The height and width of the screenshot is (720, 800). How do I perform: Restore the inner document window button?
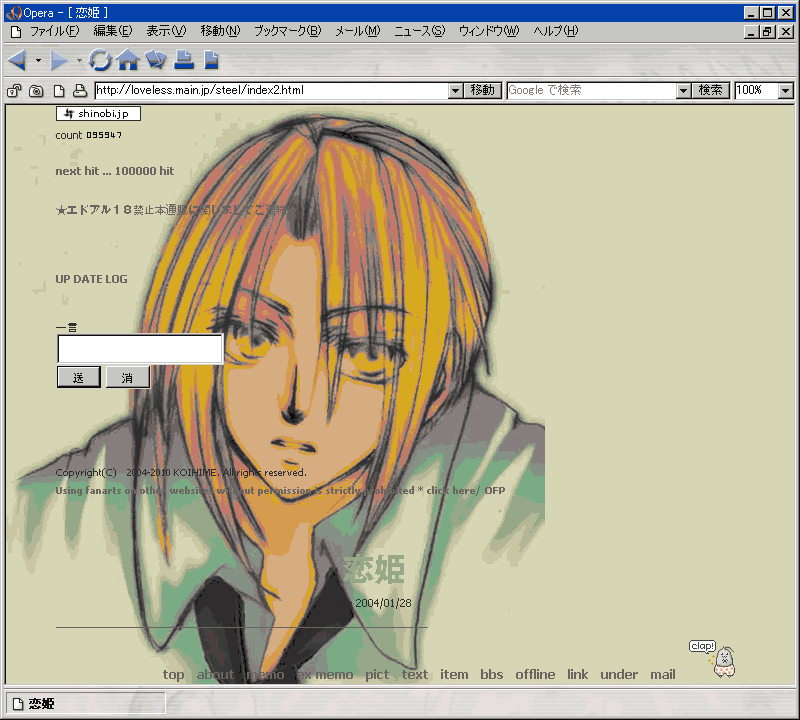[x=767, y=32]
